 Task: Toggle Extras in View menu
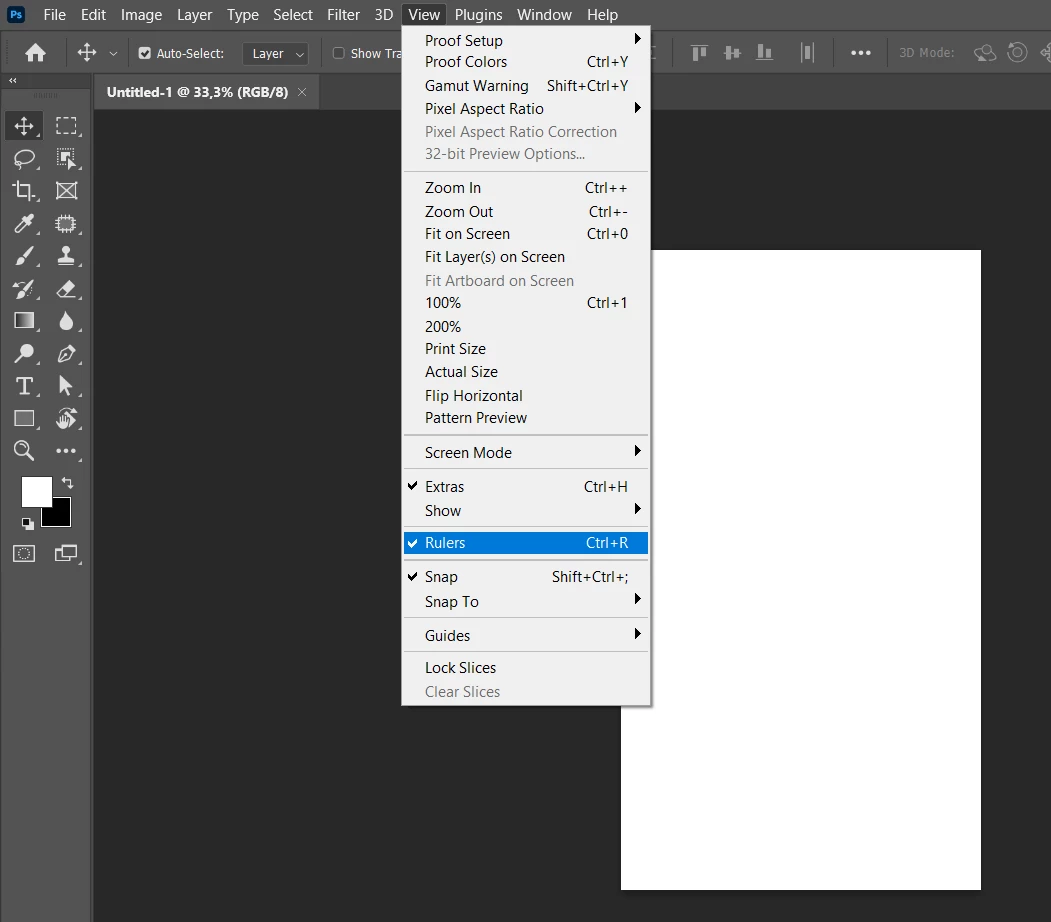pyautogui.click(x=526, y=486)
